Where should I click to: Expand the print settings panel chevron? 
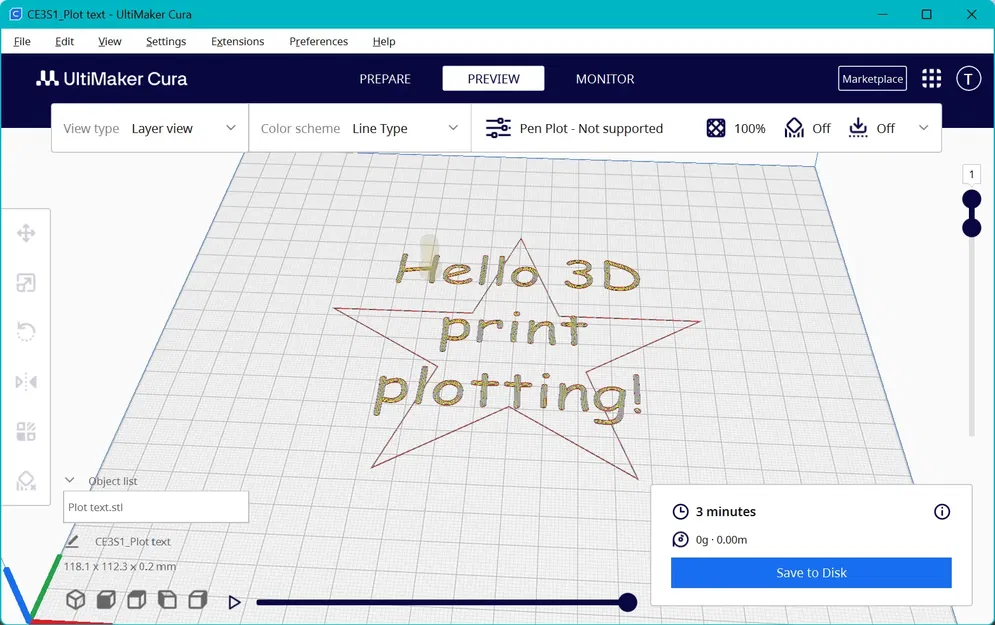point(923,128)
